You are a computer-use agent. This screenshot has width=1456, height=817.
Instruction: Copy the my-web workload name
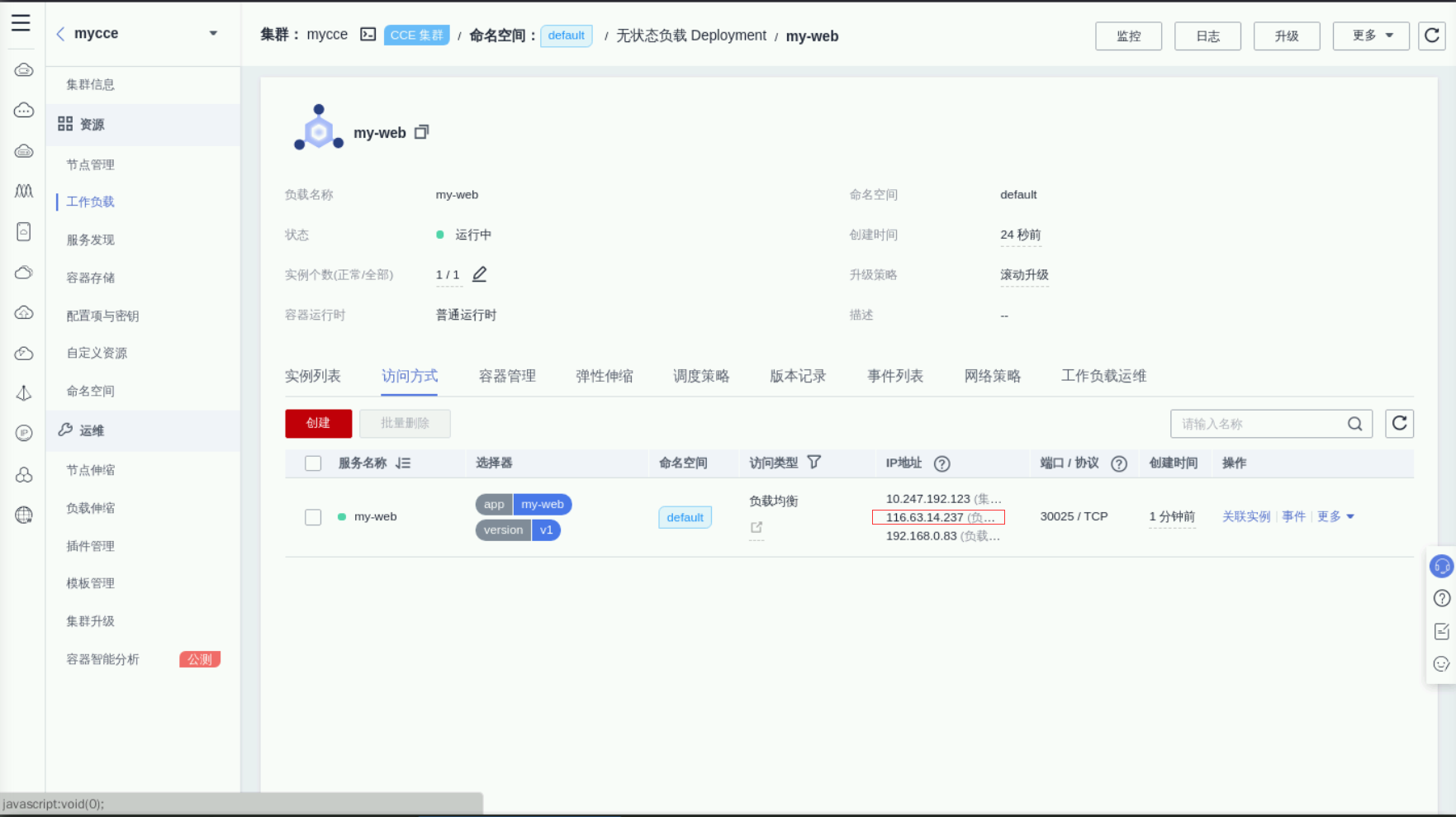[x=422, y=132]
